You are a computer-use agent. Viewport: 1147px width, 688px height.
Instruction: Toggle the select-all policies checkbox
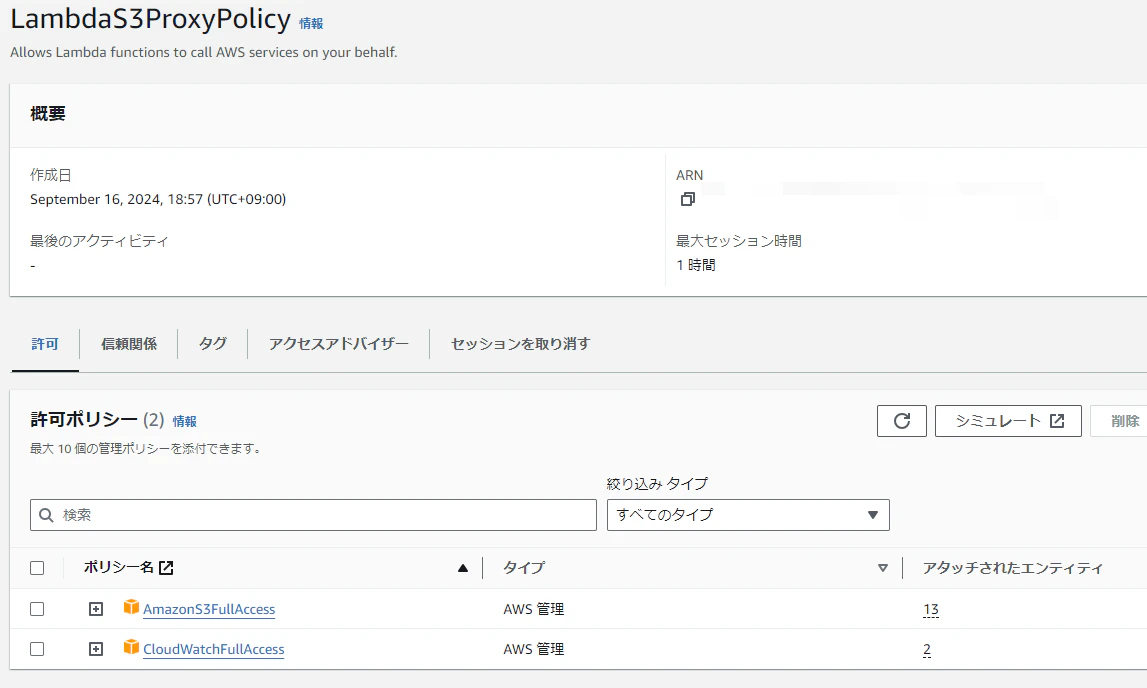pyautogui.click(x=37, y=568)
